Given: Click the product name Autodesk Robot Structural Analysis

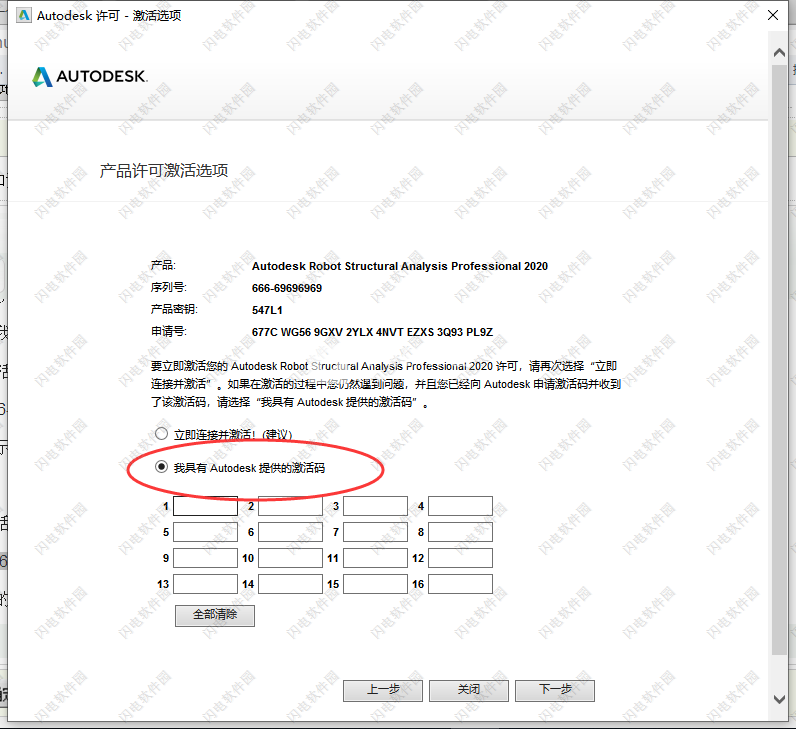Looking at the screenshot, I should coord(400,266).
